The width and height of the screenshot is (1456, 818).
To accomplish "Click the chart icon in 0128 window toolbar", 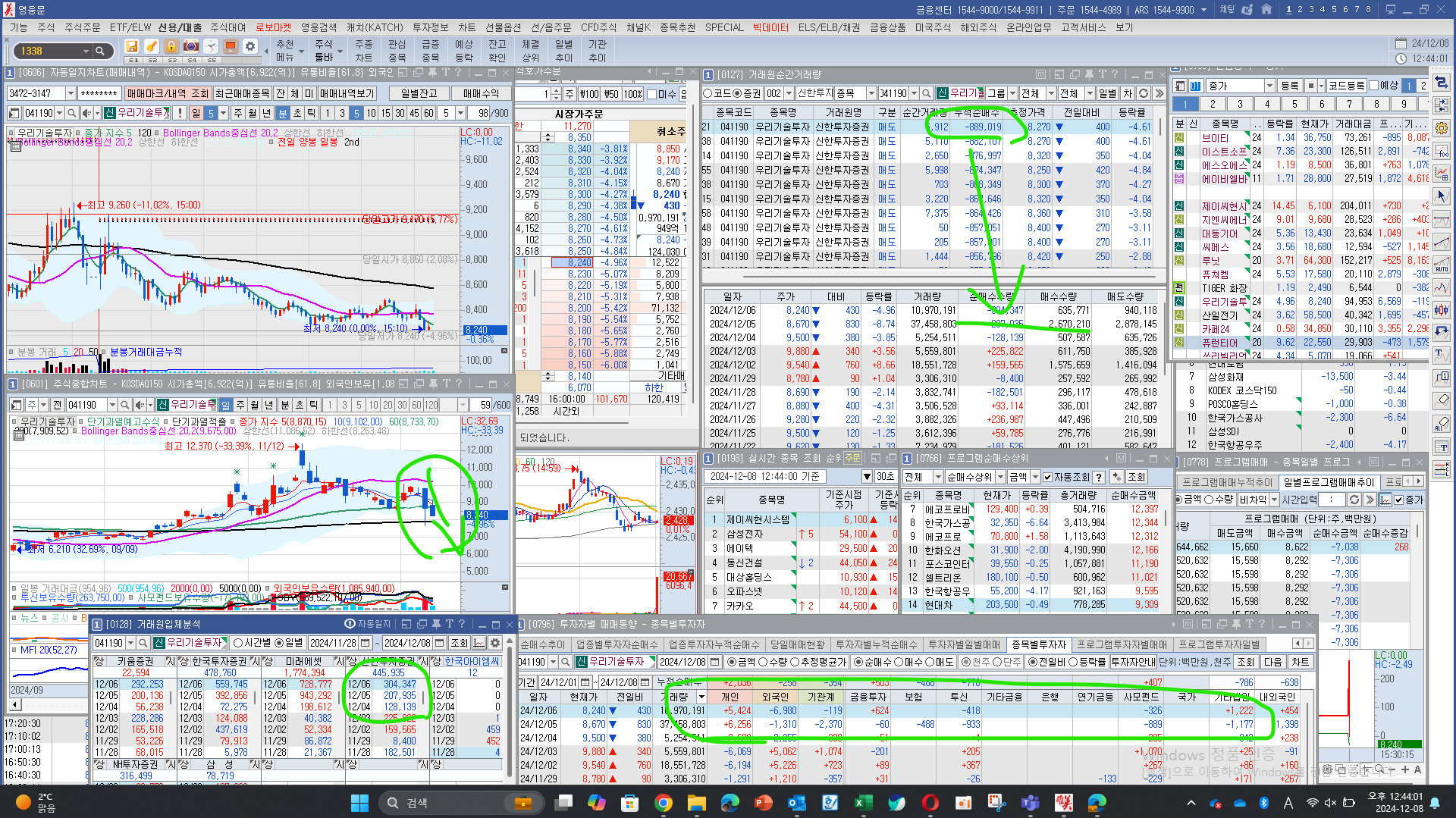I will point(479,643).
